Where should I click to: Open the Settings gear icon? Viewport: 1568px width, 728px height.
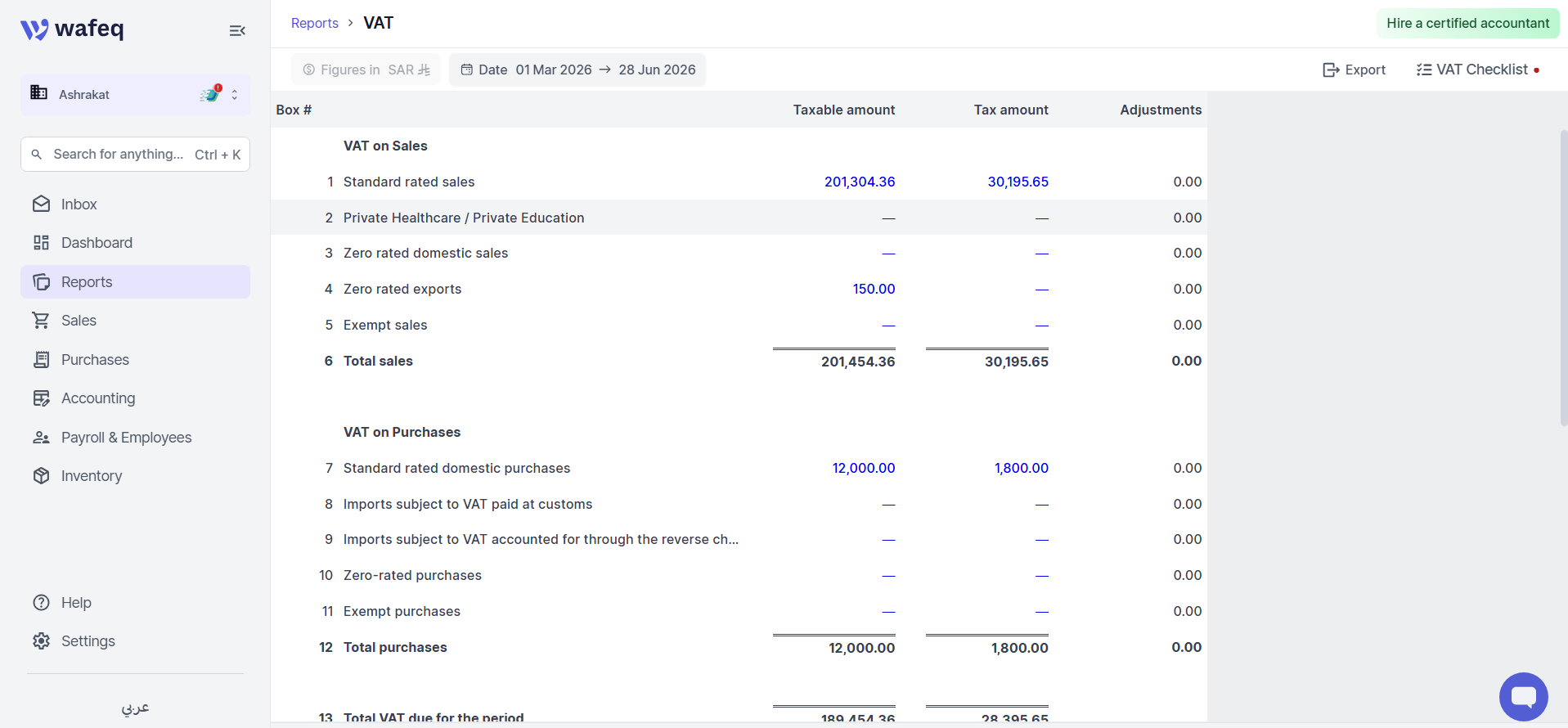(x=42, y=640)
